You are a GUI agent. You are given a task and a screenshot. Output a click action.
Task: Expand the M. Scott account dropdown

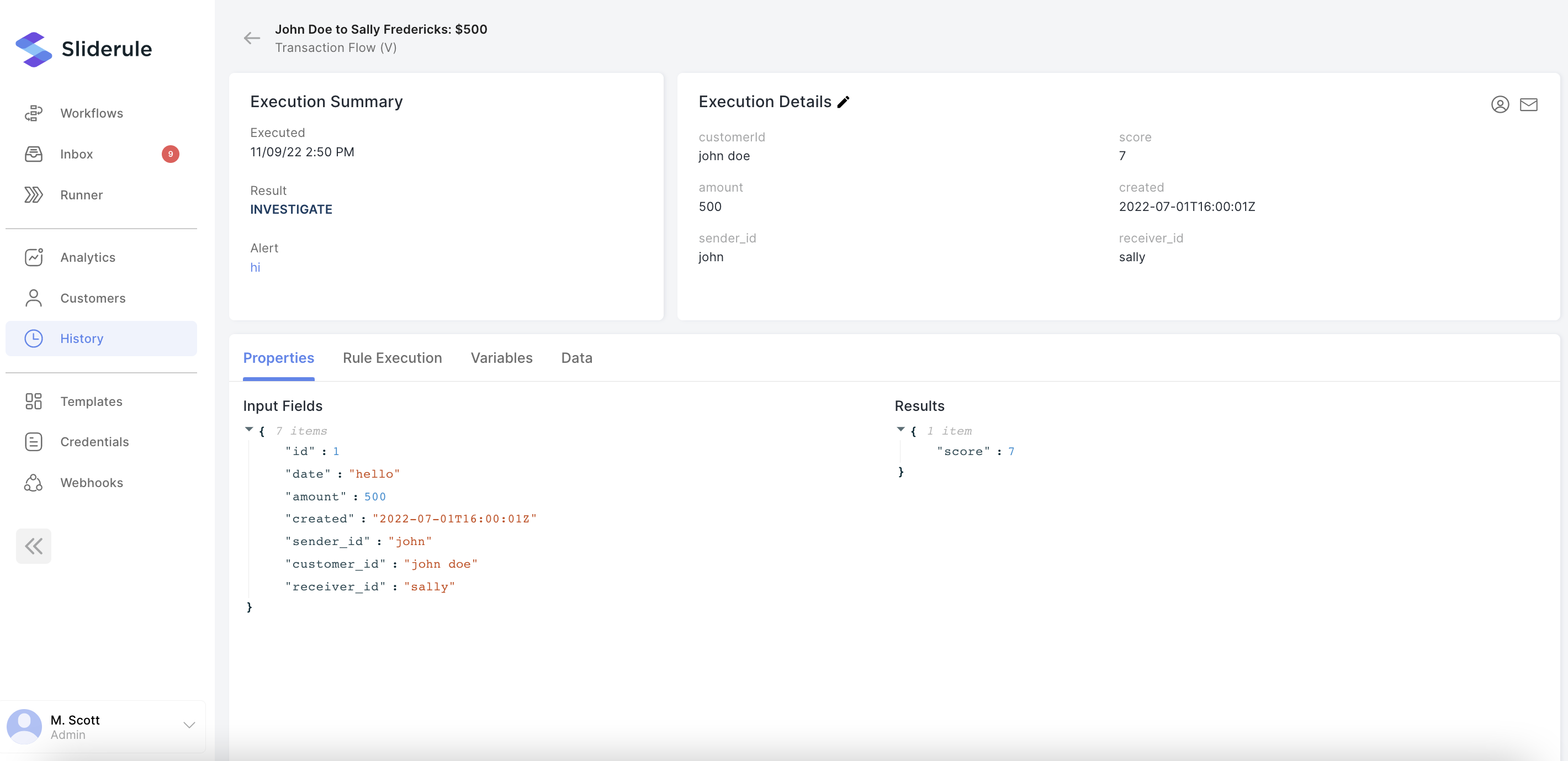click(x=189, y=725)
